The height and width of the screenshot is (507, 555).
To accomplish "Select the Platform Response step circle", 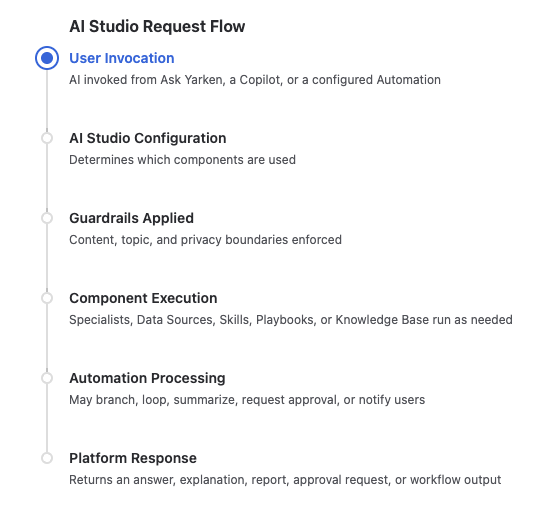I will (x=47, y=458).
